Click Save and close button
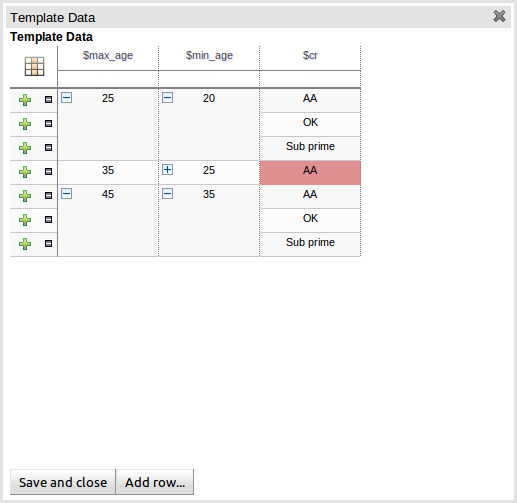 [x=63, y=482]
